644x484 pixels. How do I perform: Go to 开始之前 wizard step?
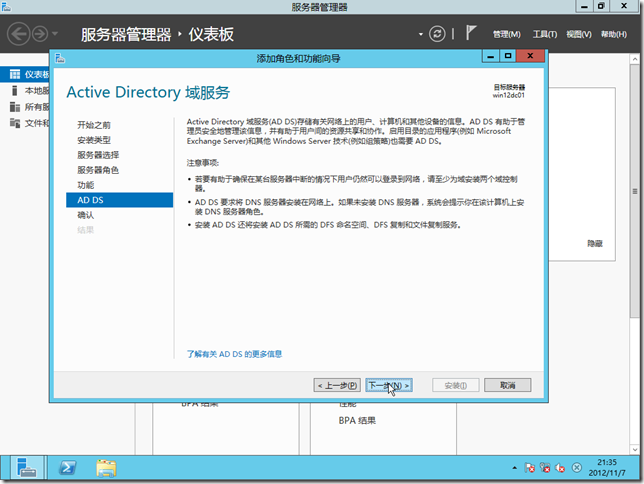click(x=94, y=125)
